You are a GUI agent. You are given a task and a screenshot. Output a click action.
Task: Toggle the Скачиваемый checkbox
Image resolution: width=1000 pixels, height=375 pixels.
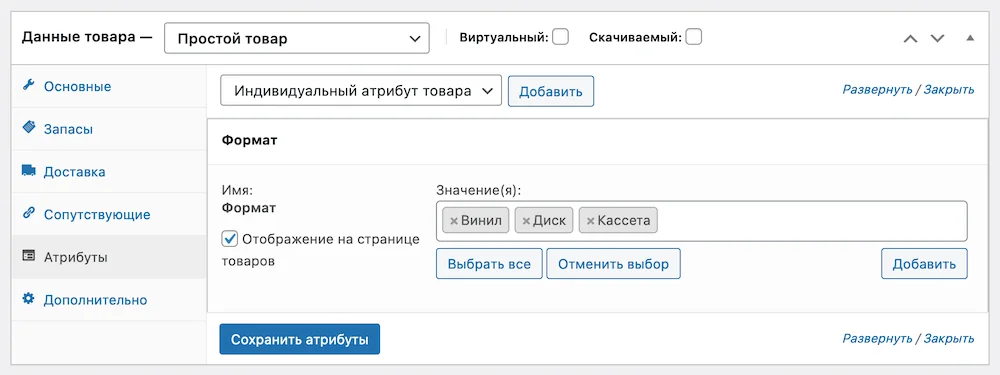pyautogui.click(x=693, y=37)
